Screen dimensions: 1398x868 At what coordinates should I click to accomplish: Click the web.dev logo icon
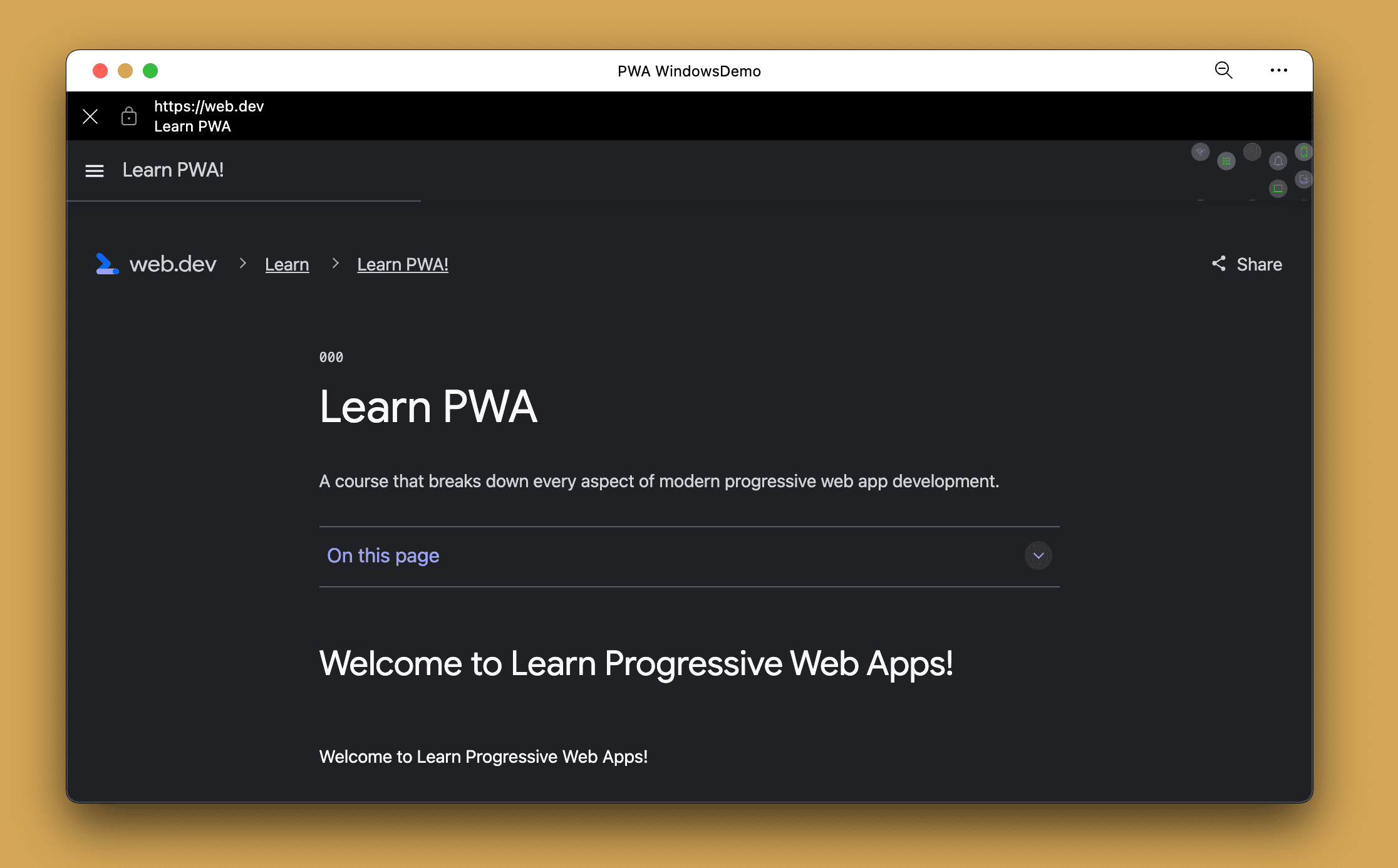click(108, 264)
